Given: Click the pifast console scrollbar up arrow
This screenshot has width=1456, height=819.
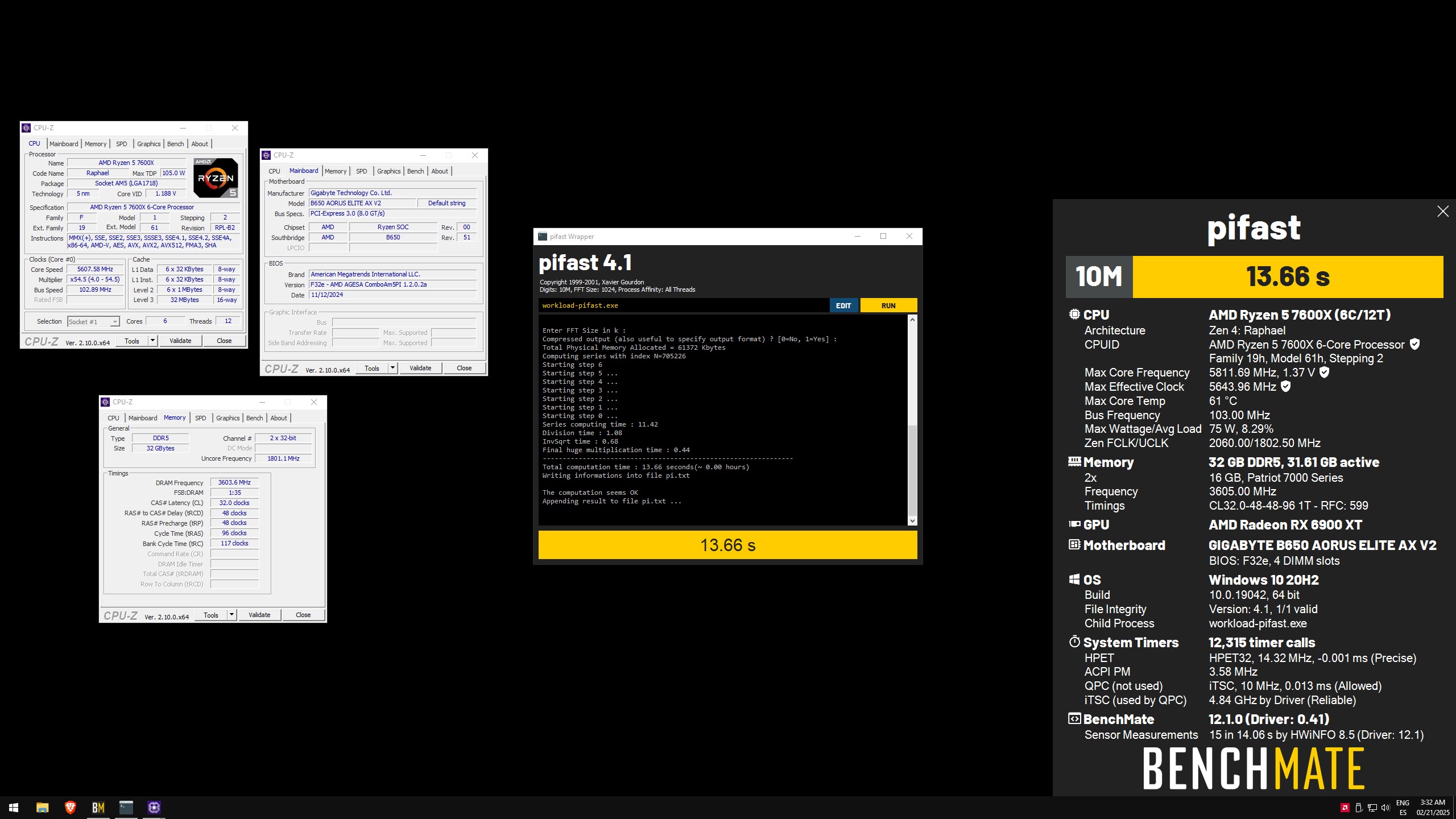Looking at the screenshot, I should (x=912, y=320).
